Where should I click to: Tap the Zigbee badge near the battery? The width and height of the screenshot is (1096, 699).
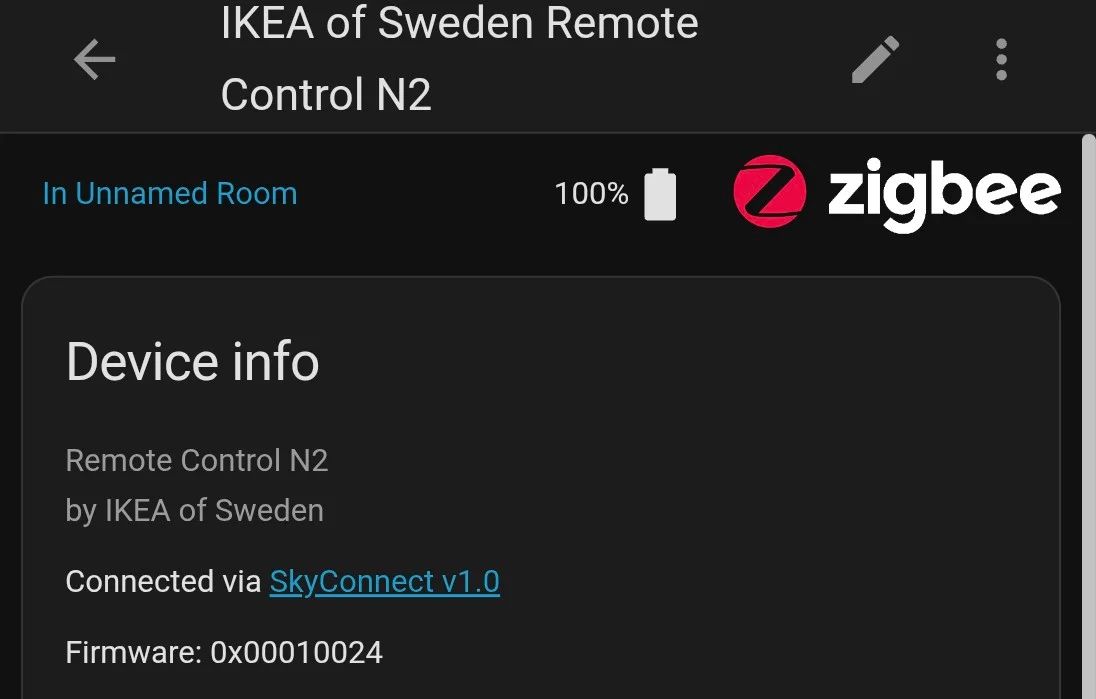click(769, 192)
